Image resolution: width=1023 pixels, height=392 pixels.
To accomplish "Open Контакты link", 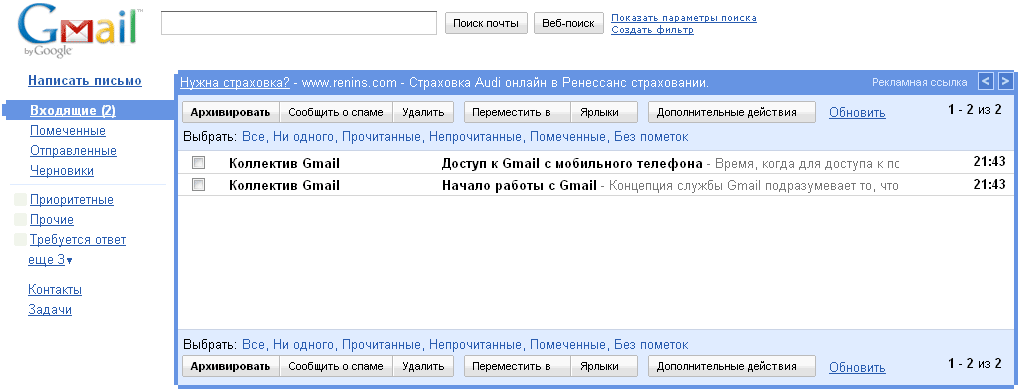I will pyautogui.click(x=55, y=290).
